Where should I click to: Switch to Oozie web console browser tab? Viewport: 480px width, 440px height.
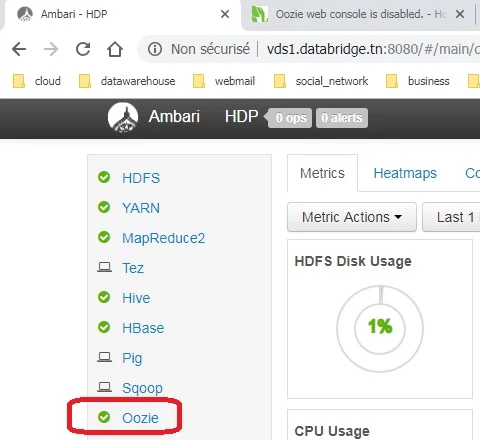click(x=358, y=14)
